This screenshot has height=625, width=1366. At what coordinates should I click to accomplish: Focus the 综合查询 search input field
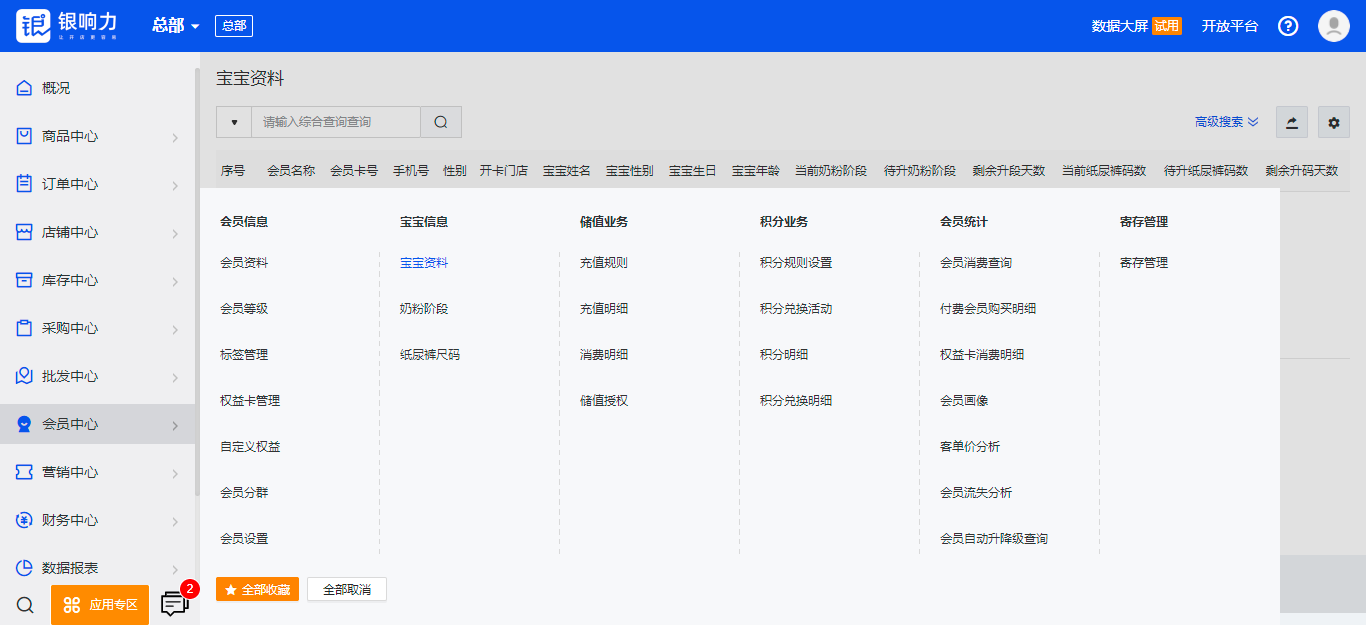[335, 122]
